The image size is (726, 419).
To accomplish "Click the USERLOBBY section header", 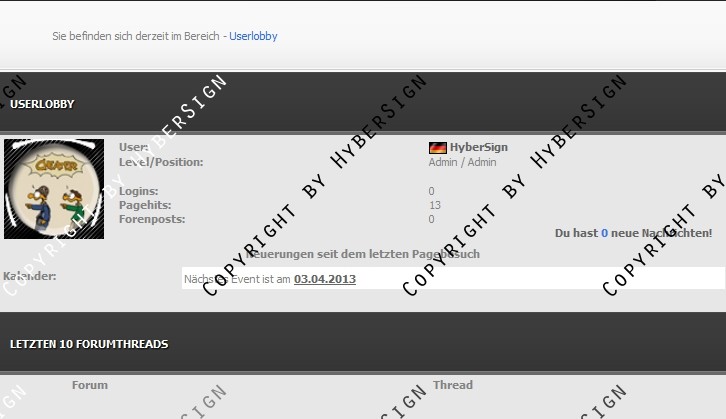I will [42, 104].
